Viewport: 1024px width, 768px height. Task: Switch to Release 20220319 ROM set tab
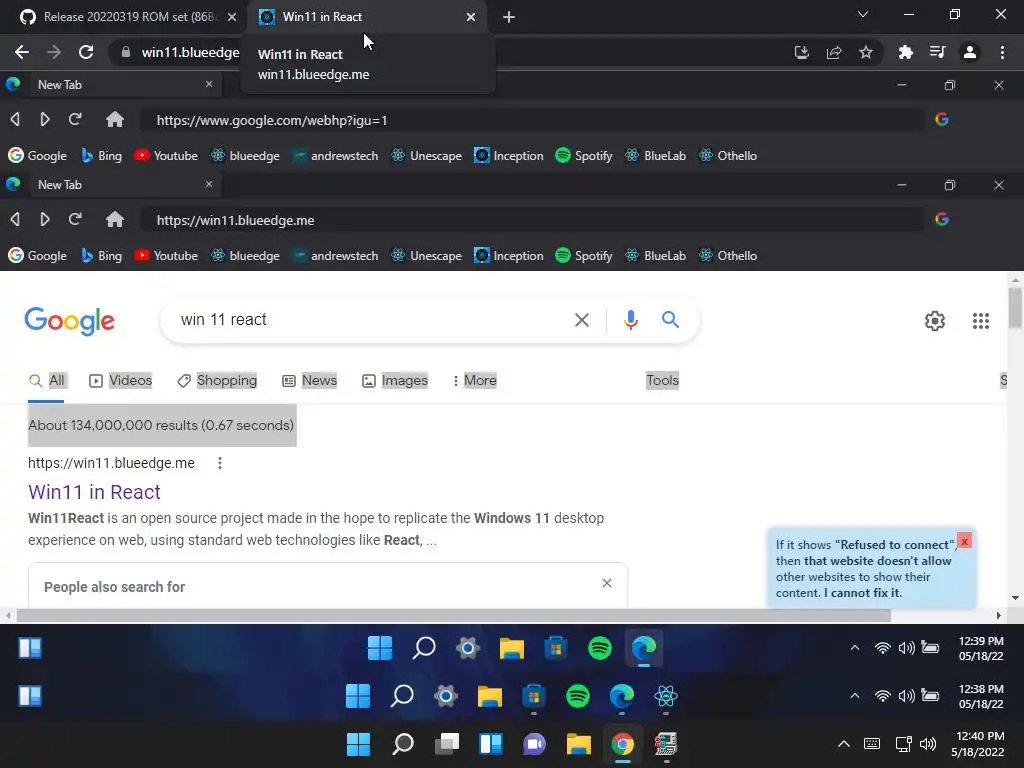(x=128, y=17)
